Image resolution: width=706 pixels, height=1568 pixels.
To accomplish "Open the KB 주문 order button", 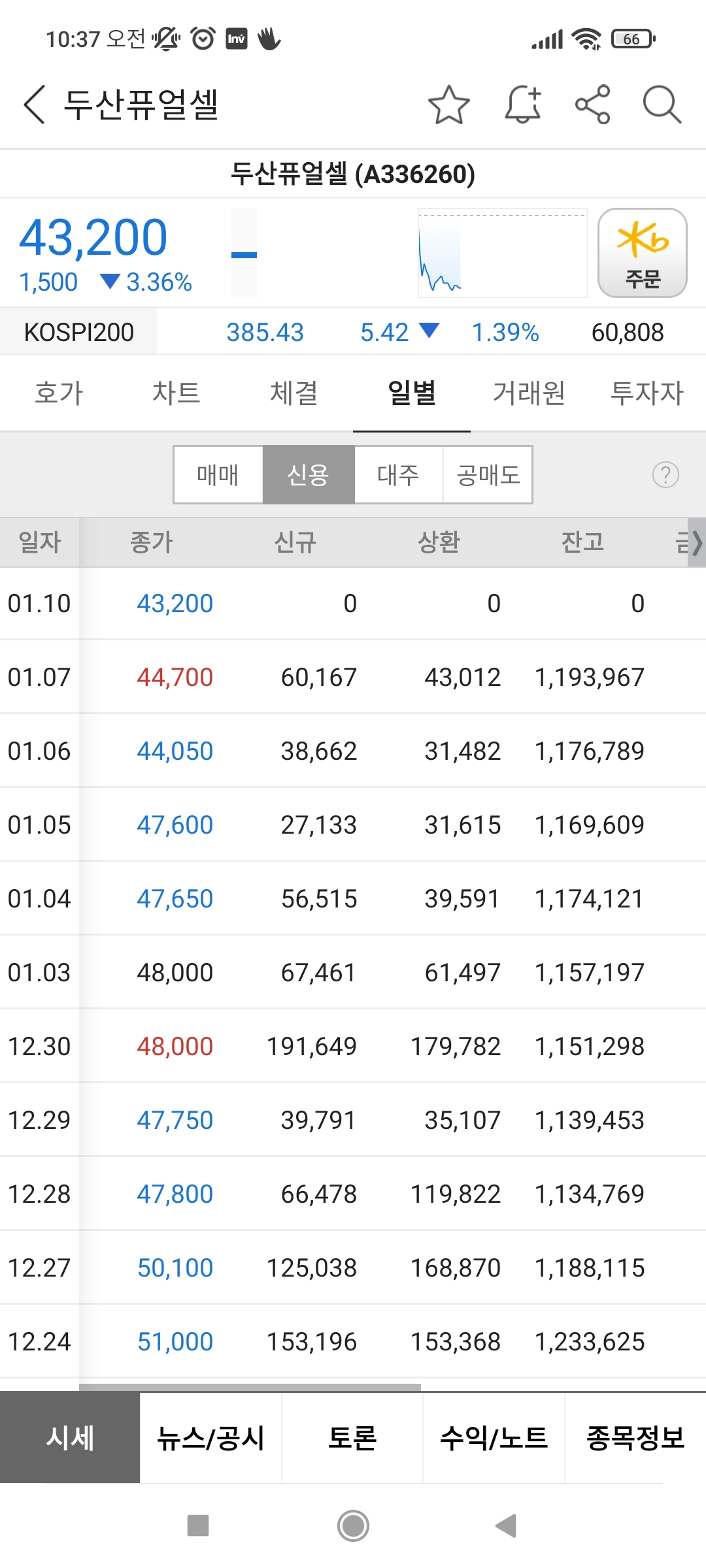I will coord(642,253).
